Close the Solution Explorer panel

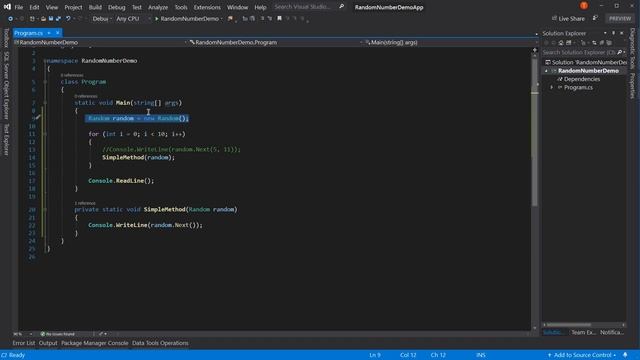(x=622, y=33)
